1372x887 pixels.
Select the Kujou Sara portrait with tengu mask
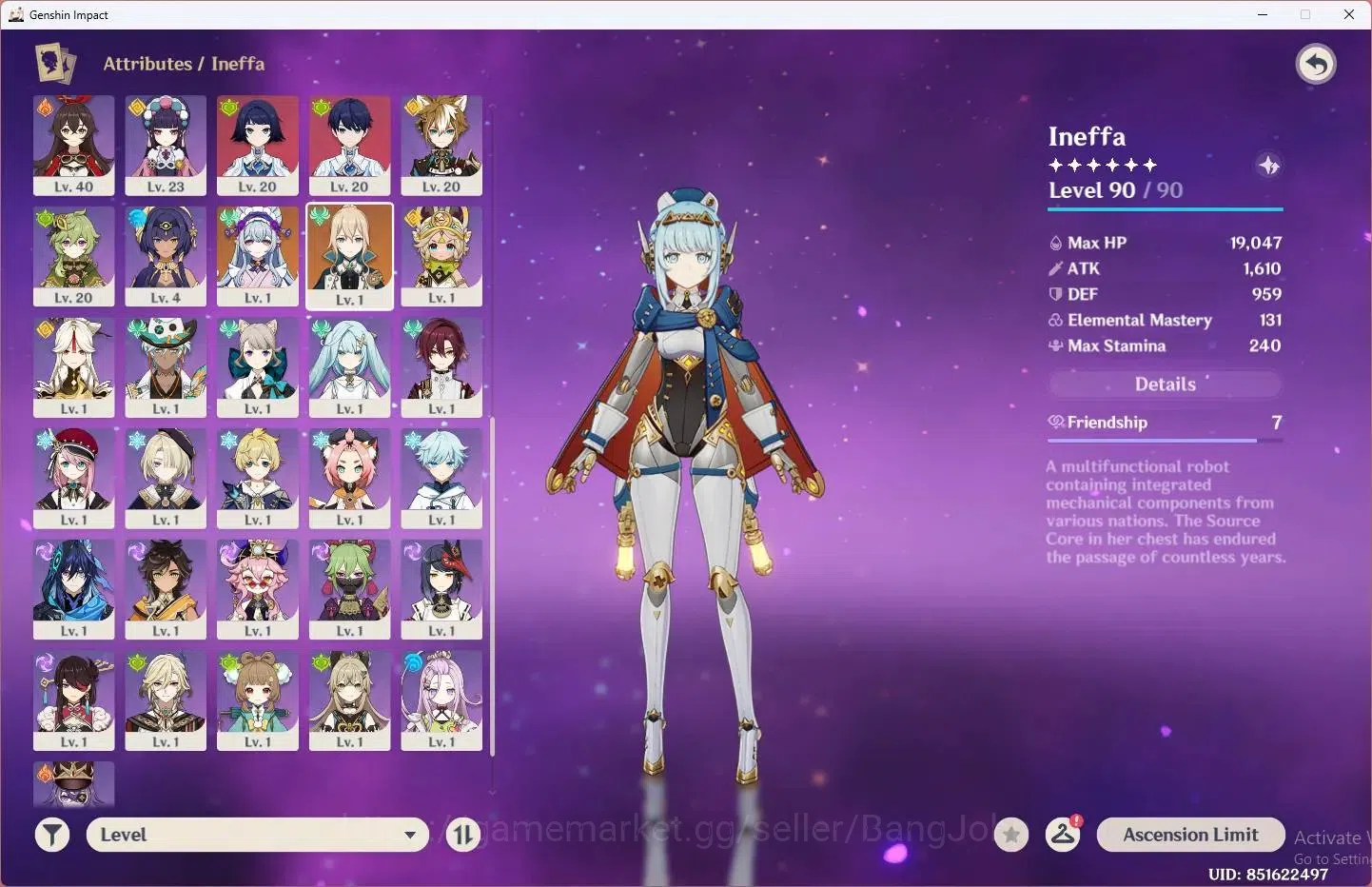point(441,589)
